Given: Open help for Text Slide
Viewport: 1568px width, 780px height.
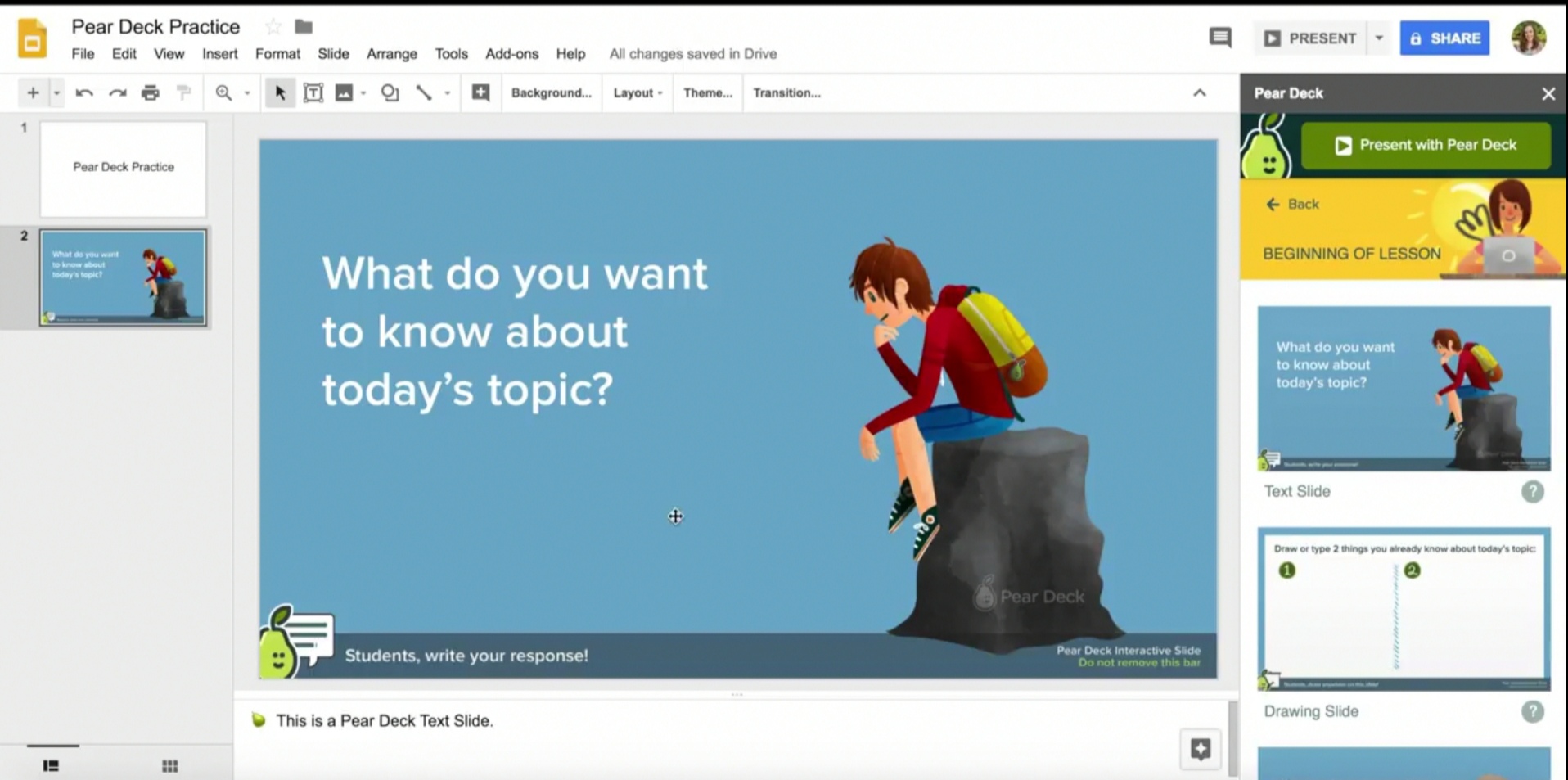Looking at the screenshot, I should click(1533, 492).
